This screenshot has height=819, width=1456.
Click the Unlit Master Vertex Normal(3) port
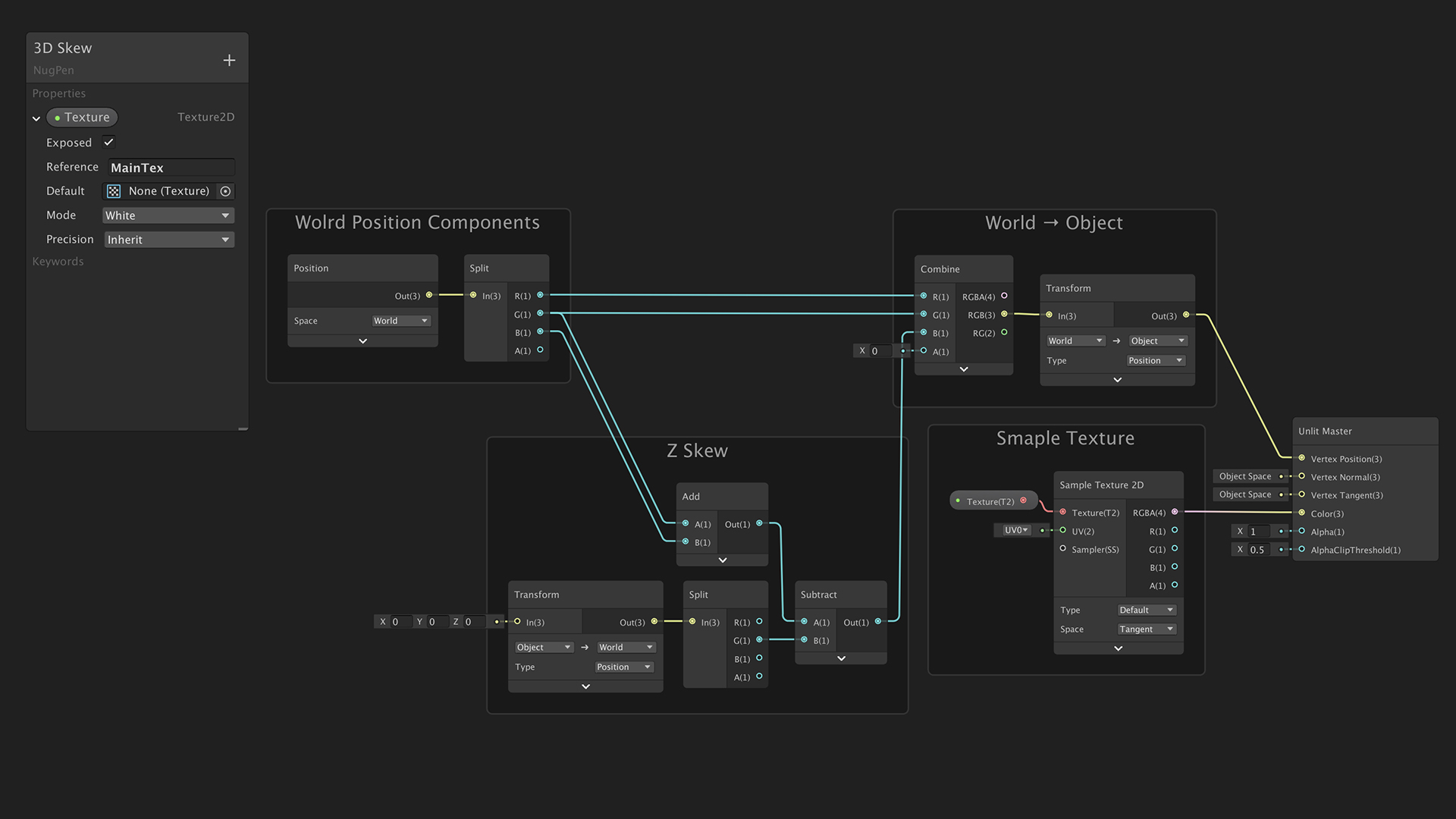(1302, 476)
